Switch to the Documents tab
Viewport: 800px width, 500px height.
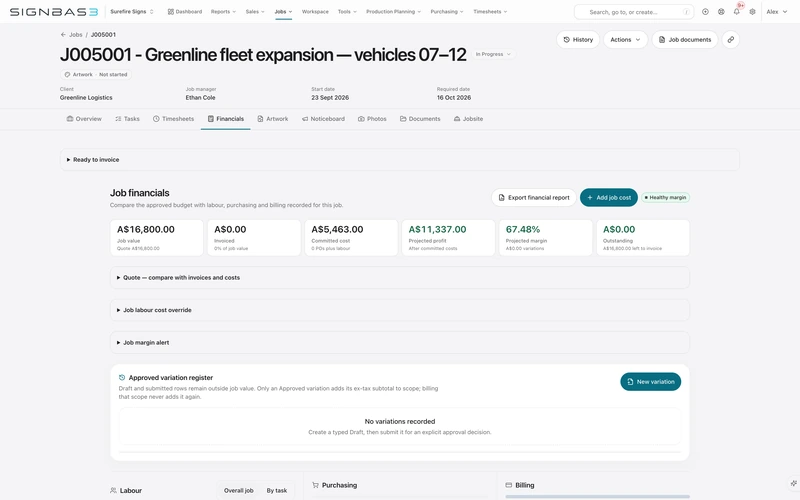pyautogui.click(x=420, y=119)
